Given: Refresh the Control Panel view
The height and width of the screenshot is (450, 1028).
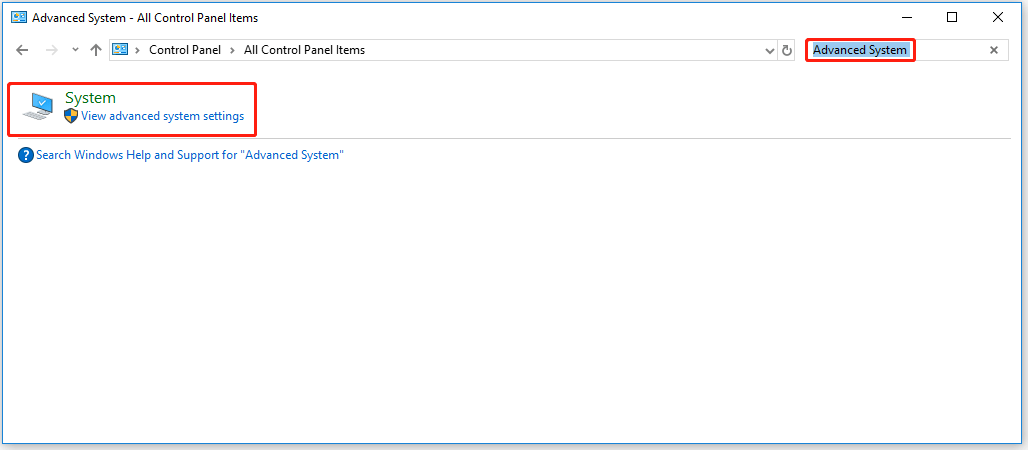Looking at the screenshot, I should [x=787, y=50].
